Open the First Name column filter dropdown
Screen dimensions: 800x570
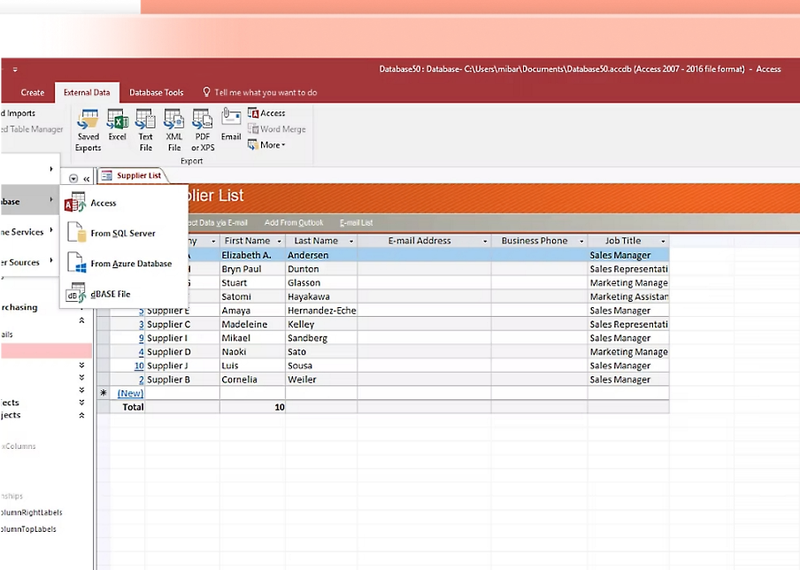coord(279,241)
